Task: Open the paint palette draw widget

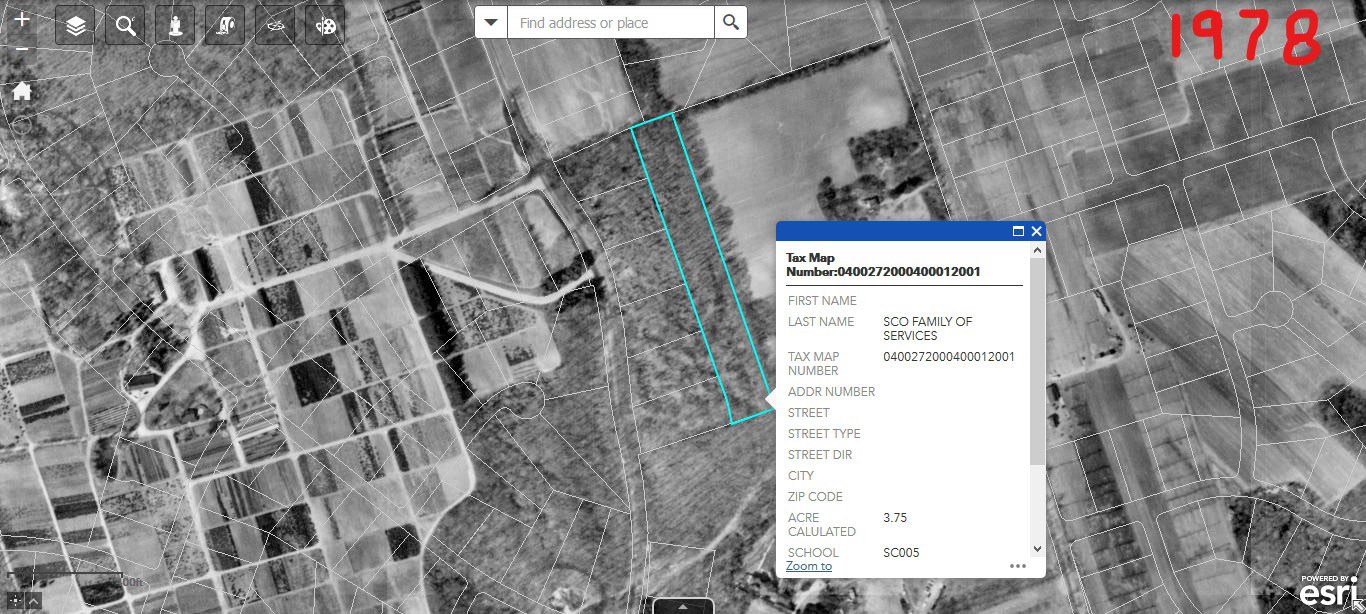Action: pos(325,26)
